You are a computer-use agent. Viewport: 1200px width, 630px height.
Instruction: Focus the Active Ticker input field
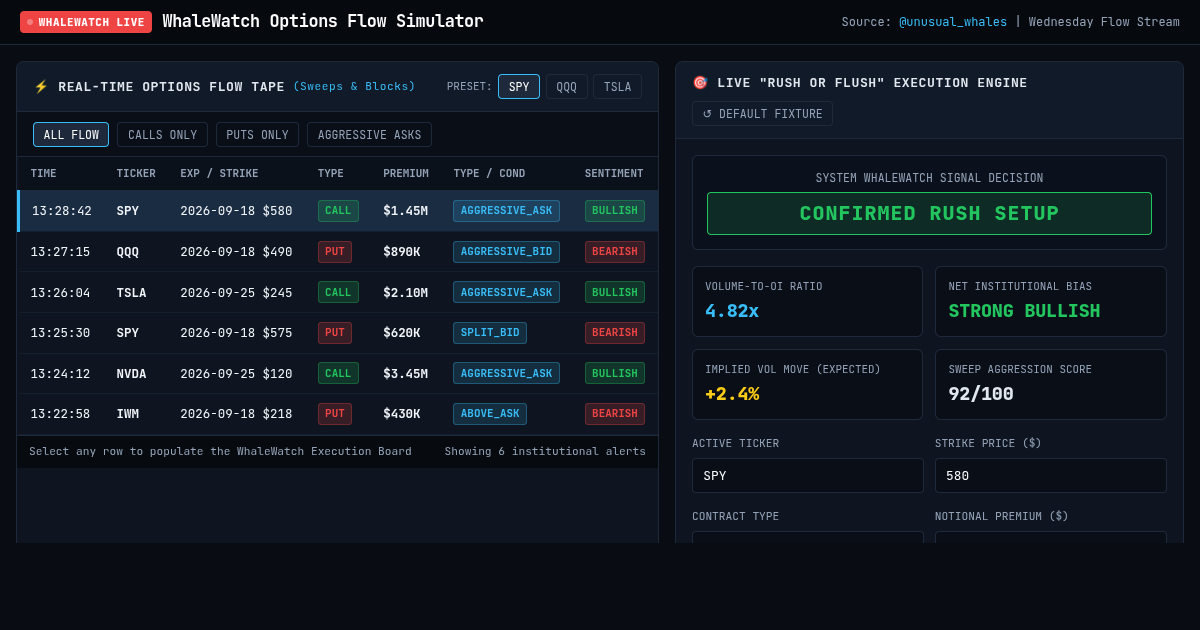(808, 476)
